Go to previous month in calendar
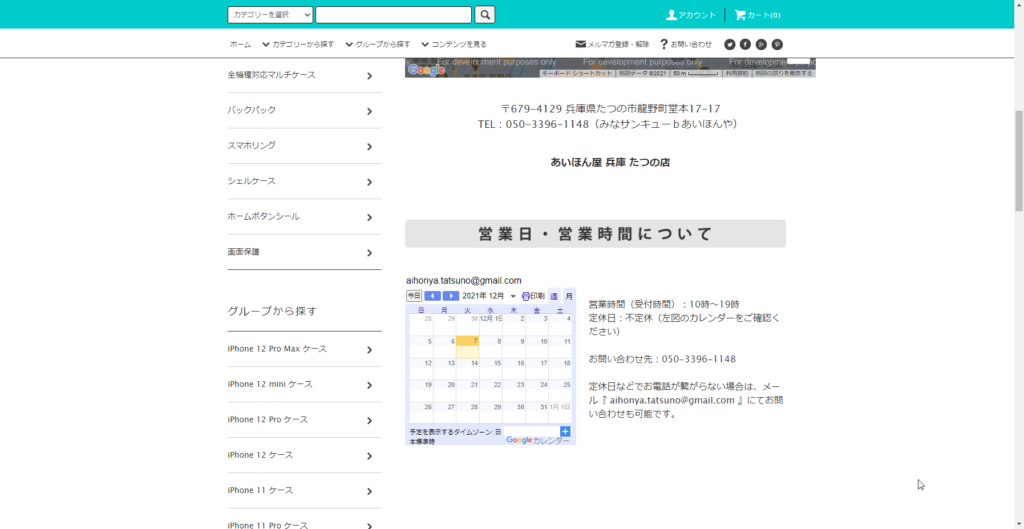Image resolution: width=1024 pixels, height=529 pixels. 432,296
